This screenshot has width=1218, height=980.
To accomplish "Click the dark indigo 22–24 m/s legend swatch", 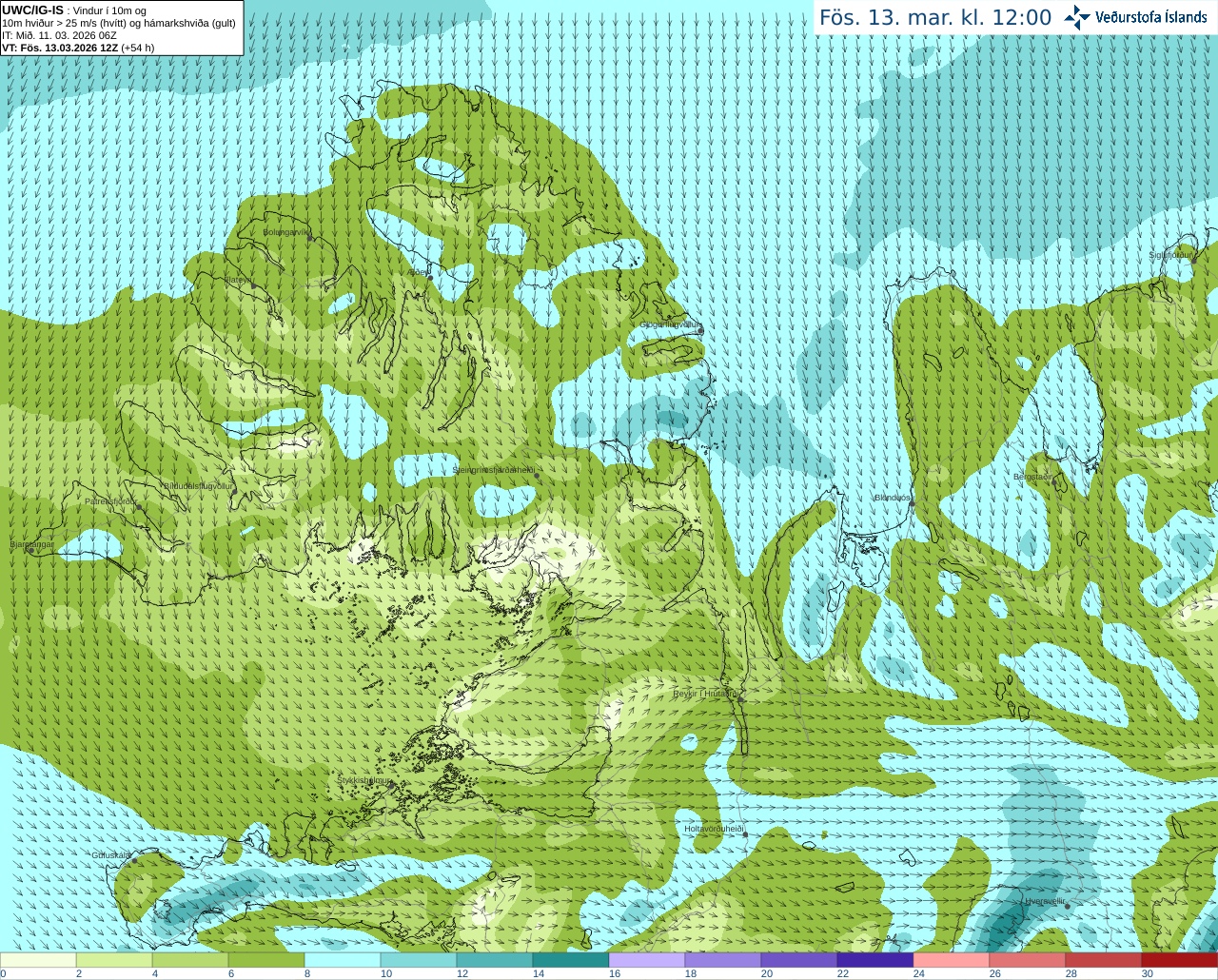I will [875, 960].
